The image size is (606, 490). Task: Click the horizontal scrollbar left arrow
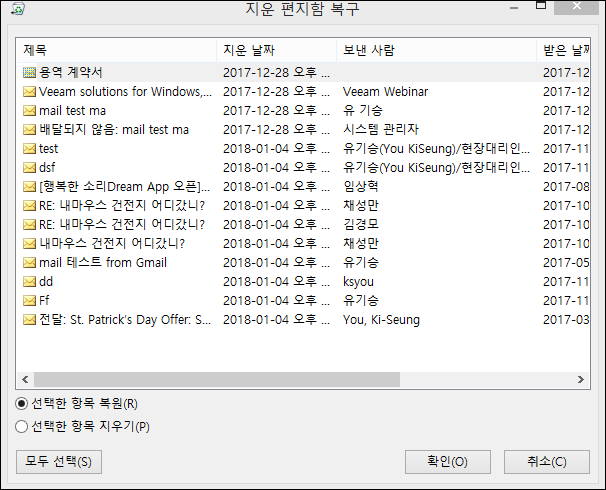tap(25, 379)
